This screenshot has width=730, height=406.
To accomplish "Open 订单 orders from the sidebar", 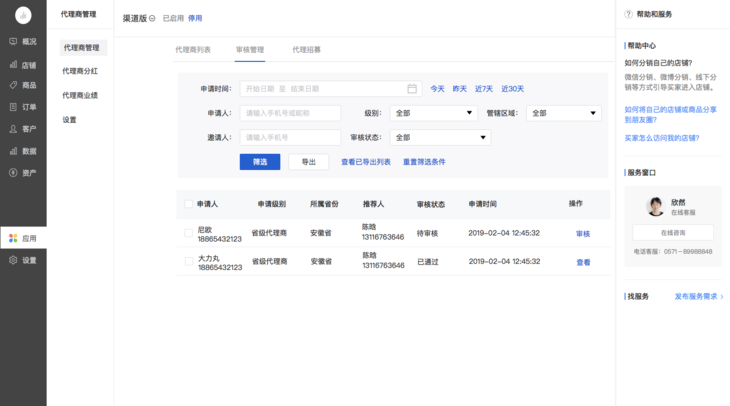I will 22,107.
